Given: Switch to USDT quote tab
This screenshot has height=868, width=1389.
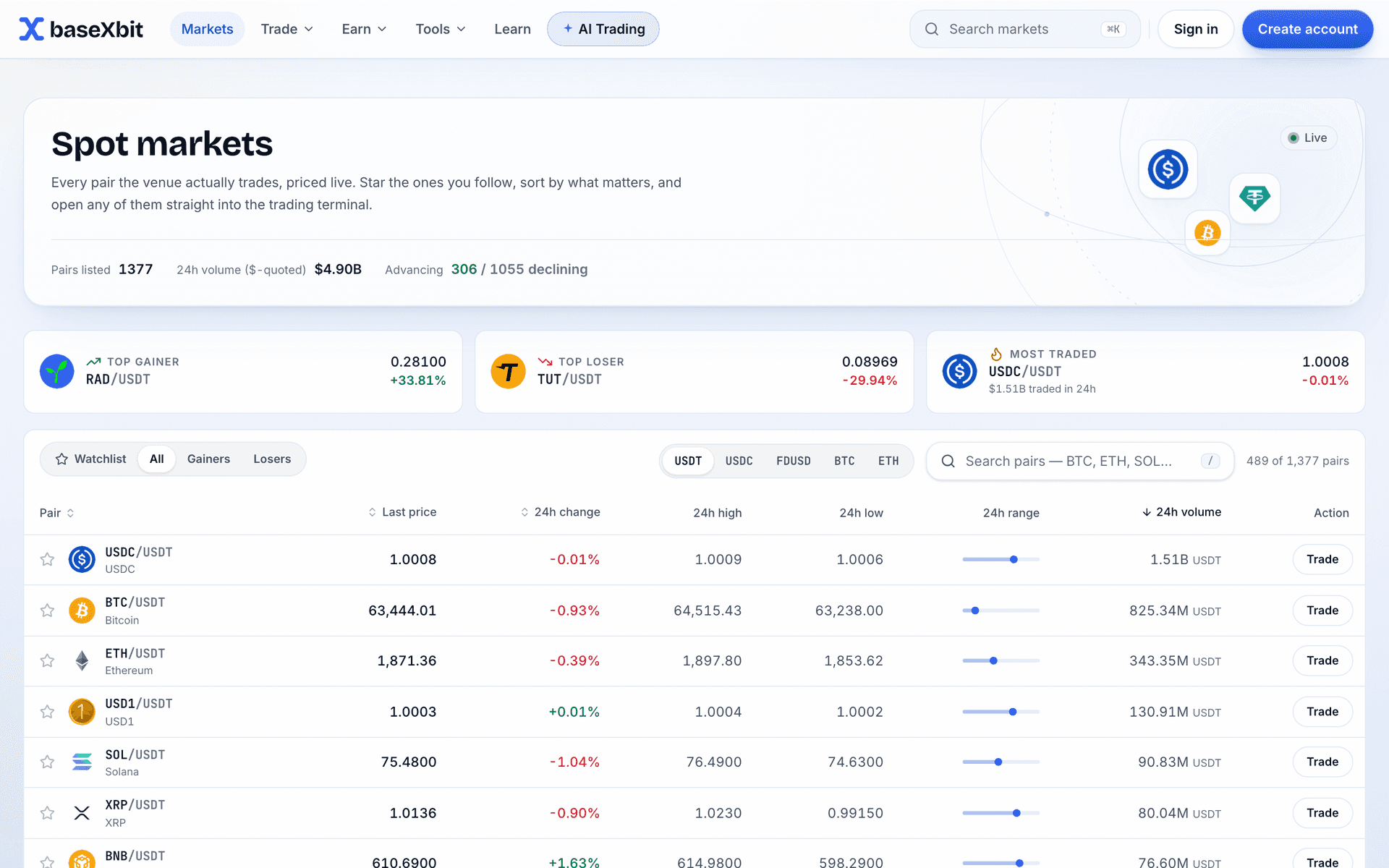Looking at the screenshot, I should (x=688, y=461).
